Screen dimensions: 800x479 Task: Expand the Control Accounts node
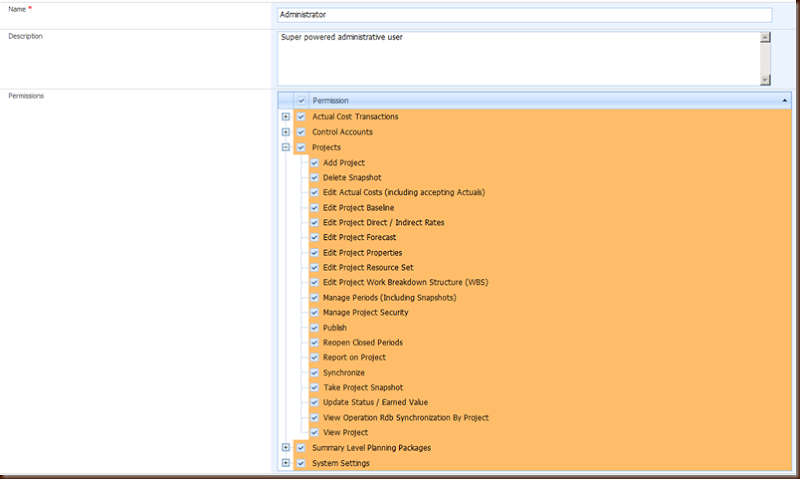pos(286,132)
